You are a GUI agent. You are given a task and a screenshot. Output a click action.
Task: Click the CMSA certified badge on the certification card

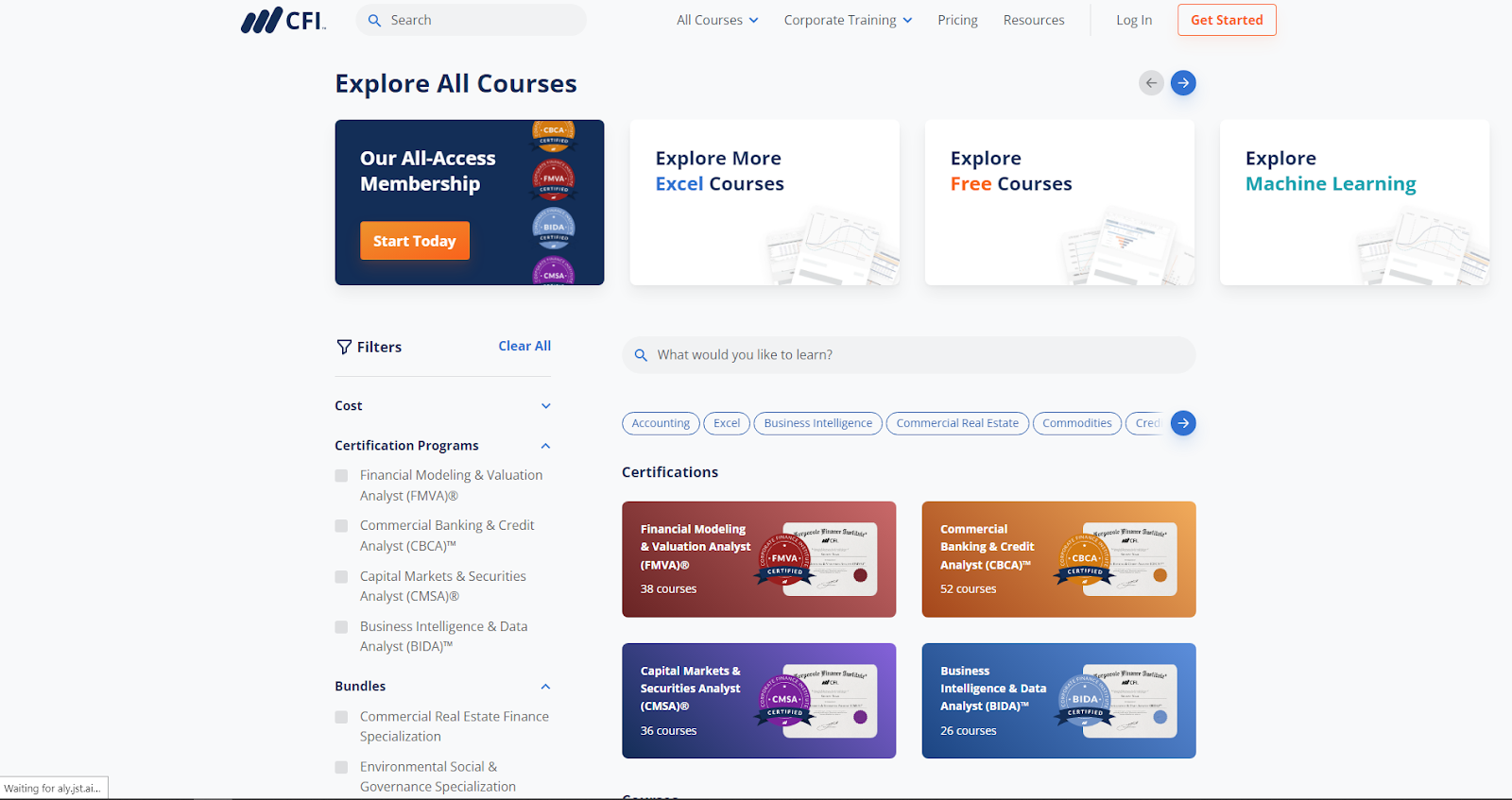[784, 701]
